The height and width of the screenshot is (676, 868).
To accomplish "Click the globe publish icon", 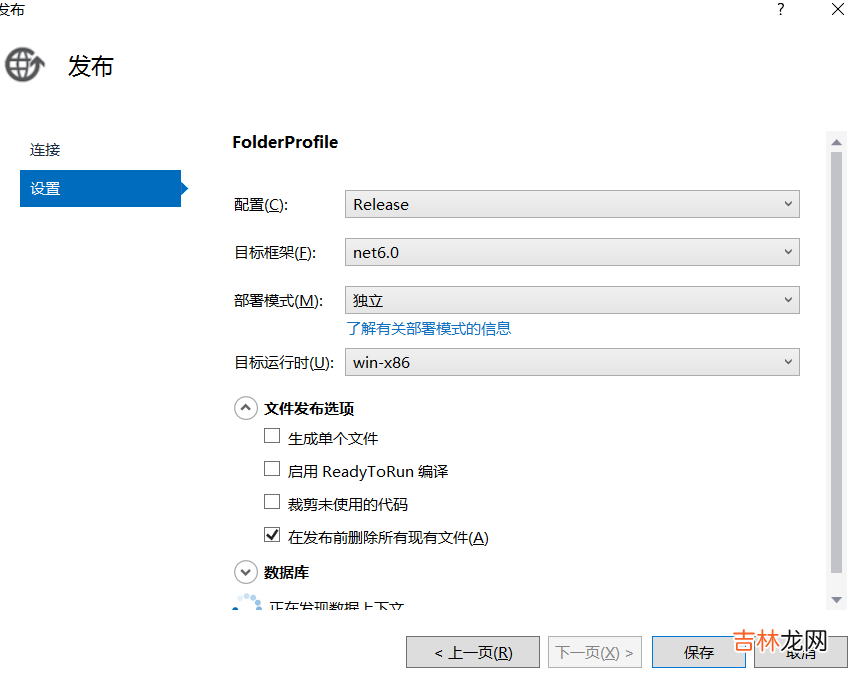I will pyautogui.click(x=24, y=66).
